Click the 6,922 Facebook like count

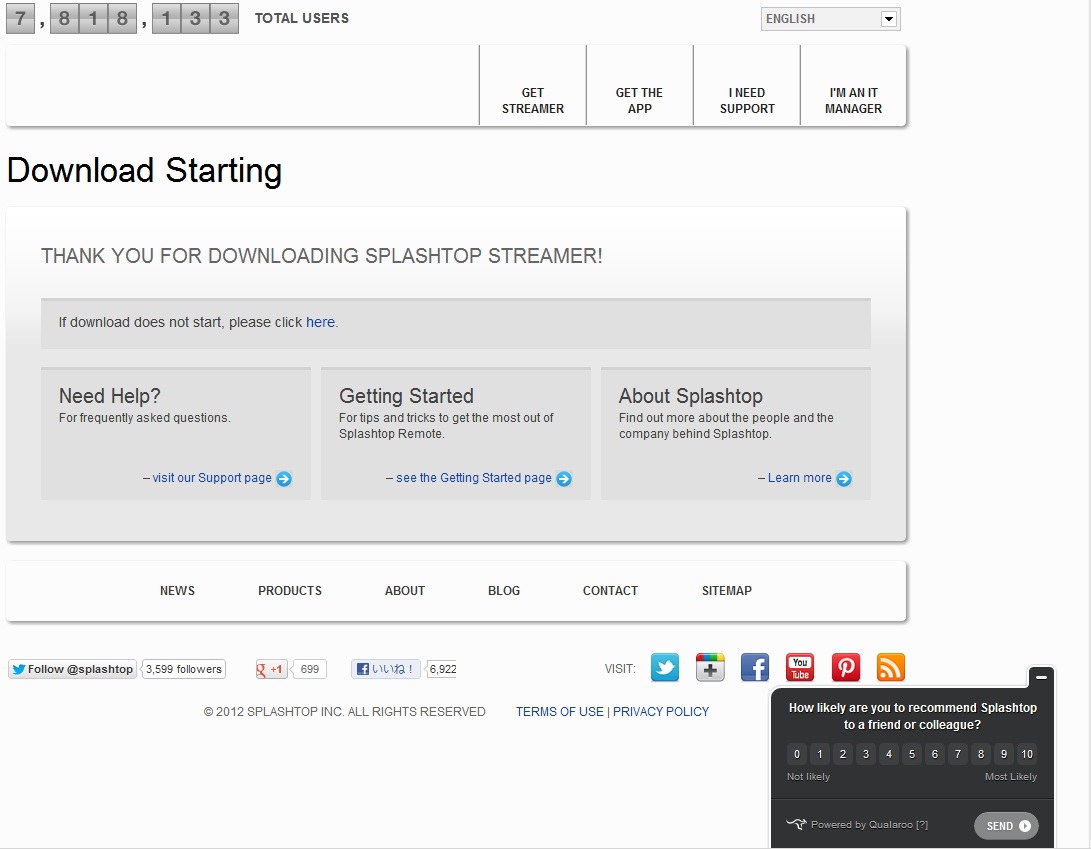(x=443, y=669)
